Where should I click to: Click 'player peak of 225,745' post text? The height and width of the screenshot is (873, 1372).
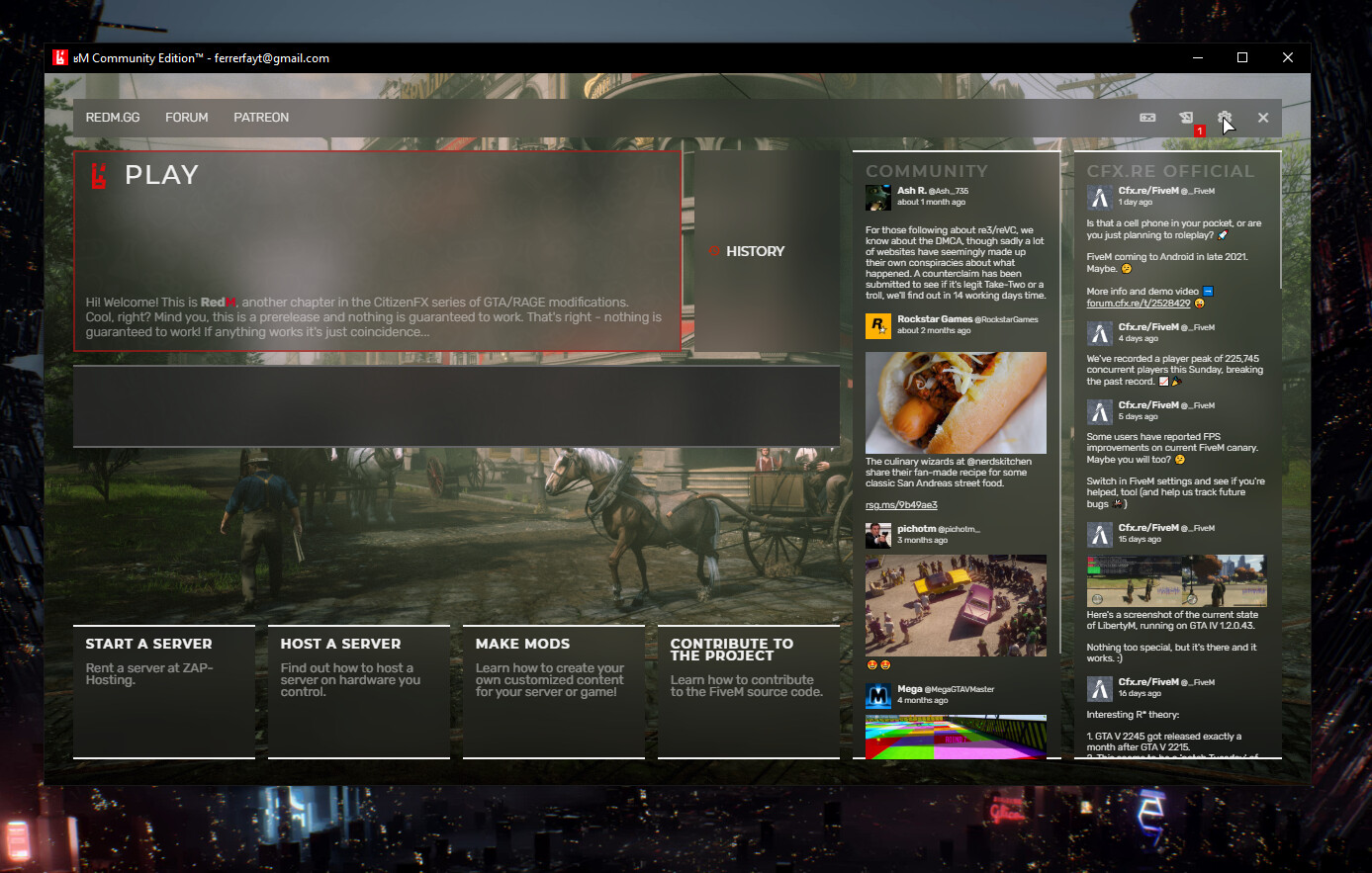1175,370
